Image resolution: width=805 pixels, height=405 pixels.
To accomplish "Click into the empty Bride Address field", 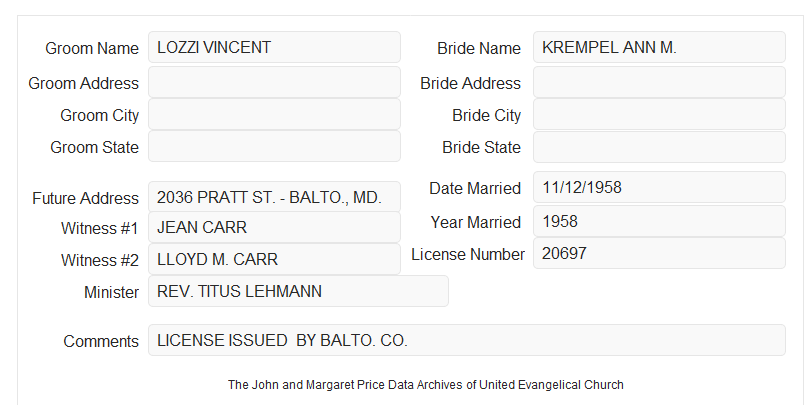I will coord(659,82).
